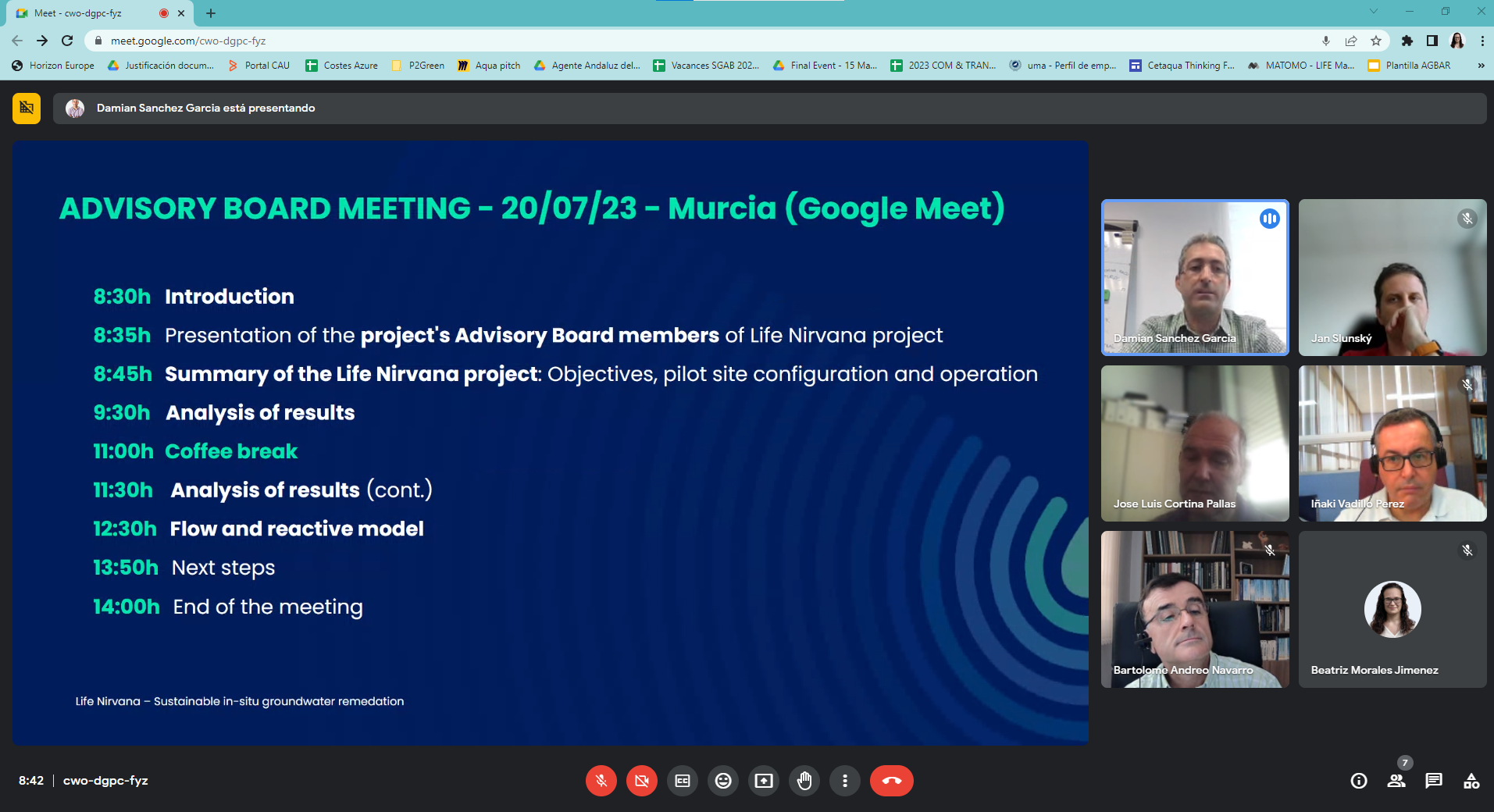
Task: Open the Vacances SGAB 202... bookmark
Action: pos(706,66)
